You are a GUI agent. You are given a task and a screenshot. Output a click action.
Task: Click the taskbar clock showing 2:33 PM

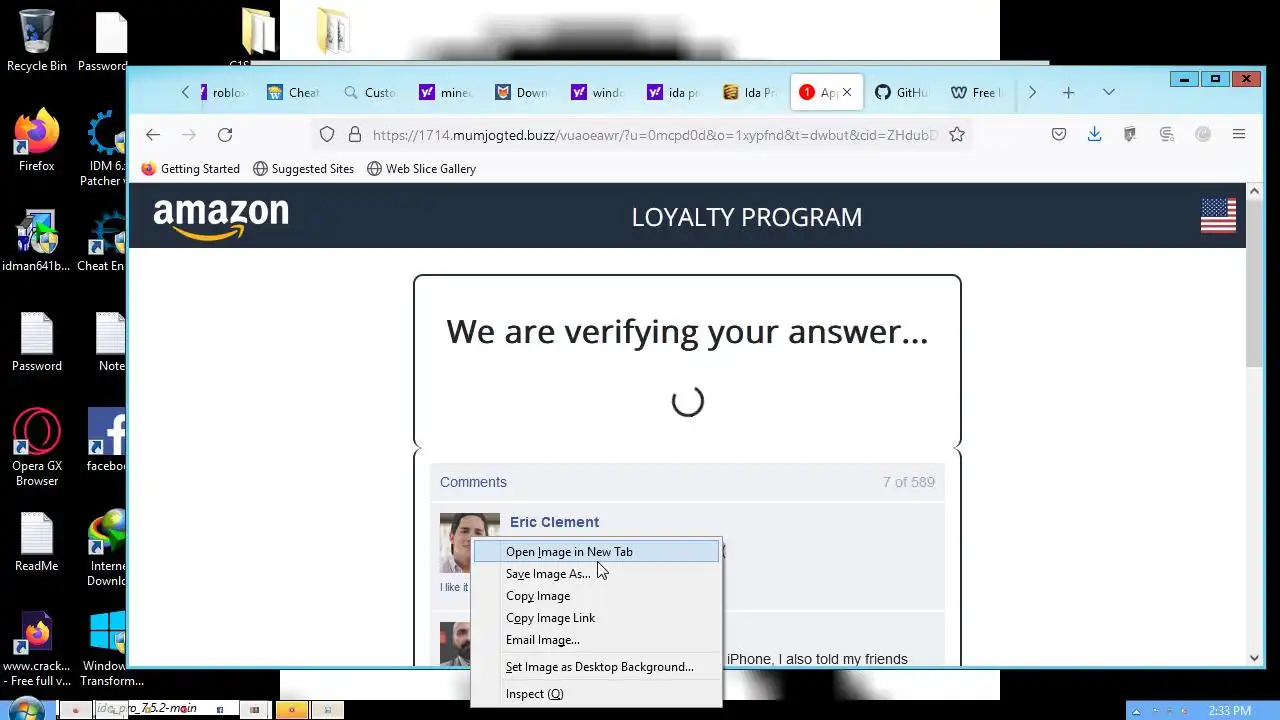click(1229, 711)
